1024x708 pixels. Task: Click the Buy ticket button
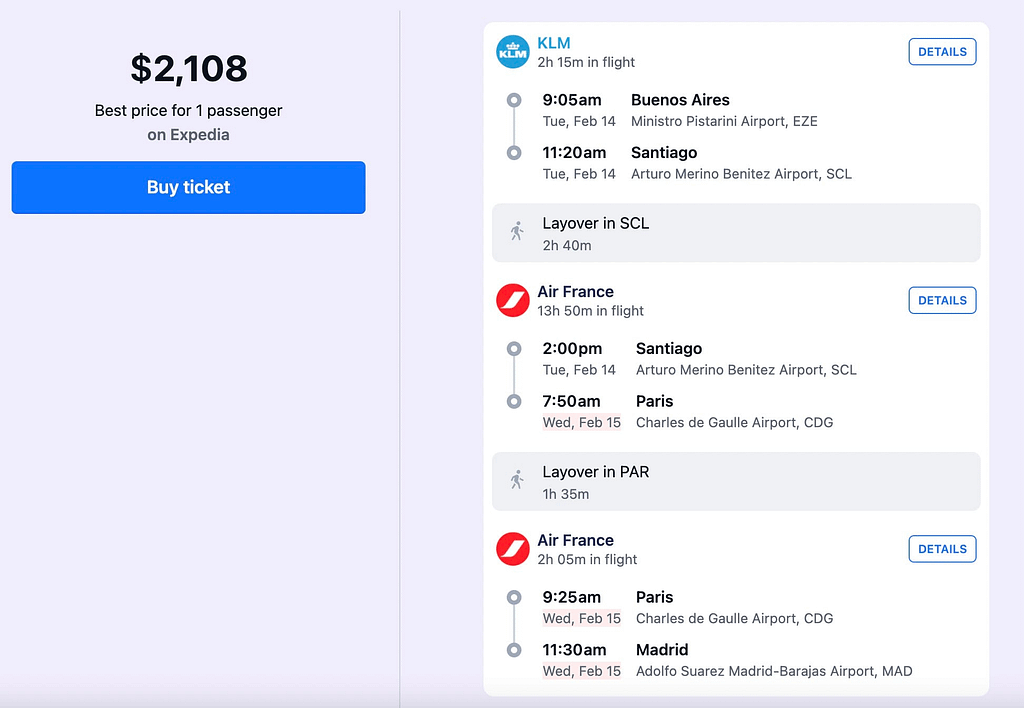click(x=188, y=187)
